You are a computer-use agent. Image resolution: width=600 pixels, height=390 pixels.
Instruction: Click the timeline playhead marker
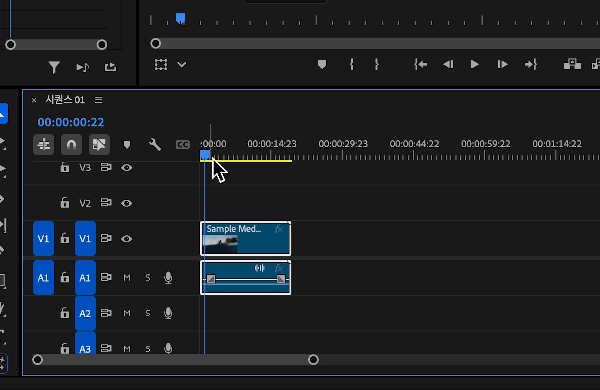[x=205, y=155]
